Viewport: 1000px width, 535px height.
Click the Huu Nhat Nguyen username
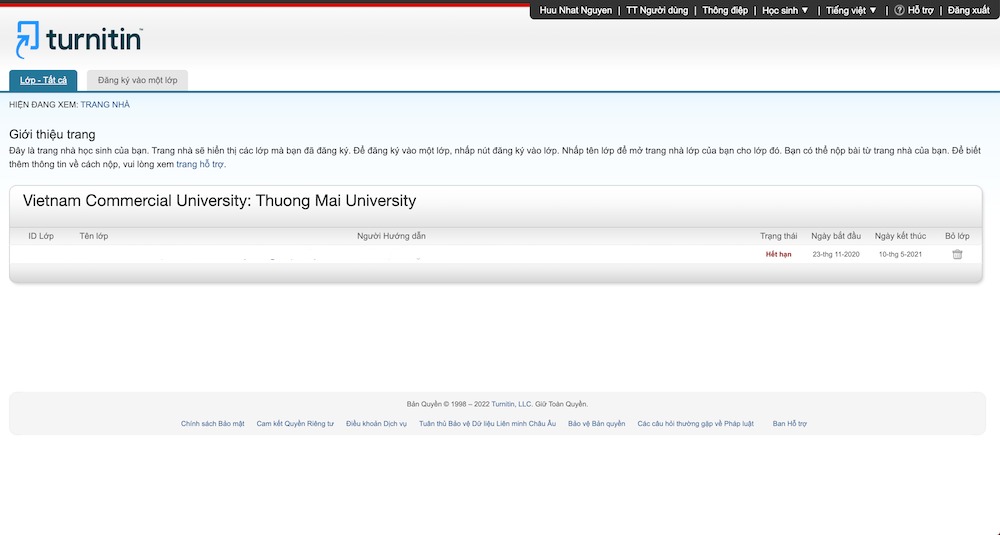coord(575,10)
